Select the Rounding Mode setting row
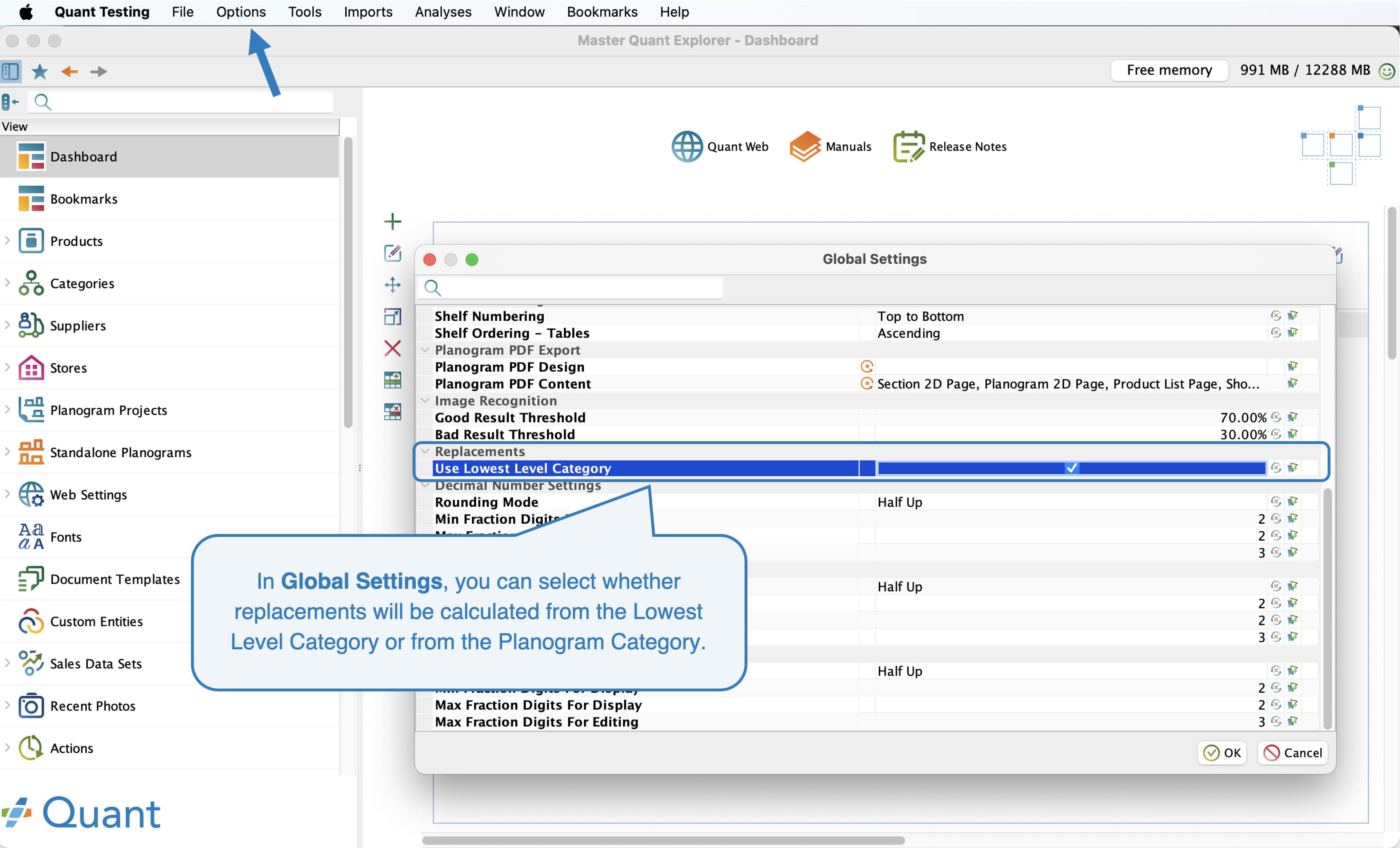The height and width of the screenshot is (848, 1400). click(x=867, y=502)
